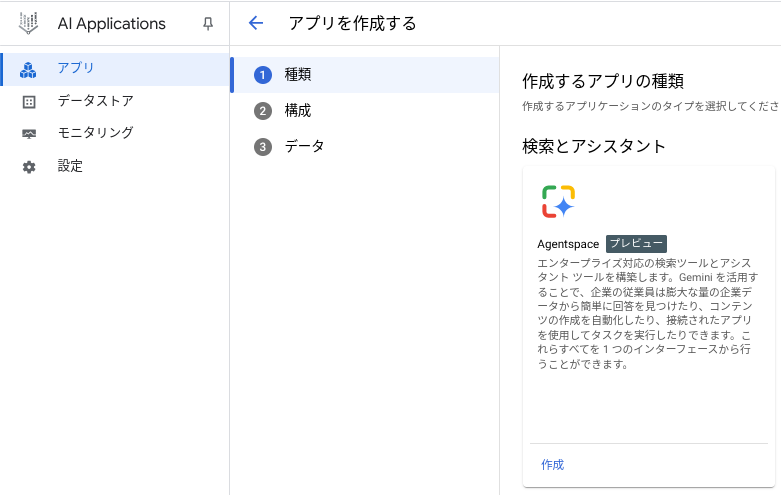
Task: Click the step 2 number circle
Action: [263, 111]
